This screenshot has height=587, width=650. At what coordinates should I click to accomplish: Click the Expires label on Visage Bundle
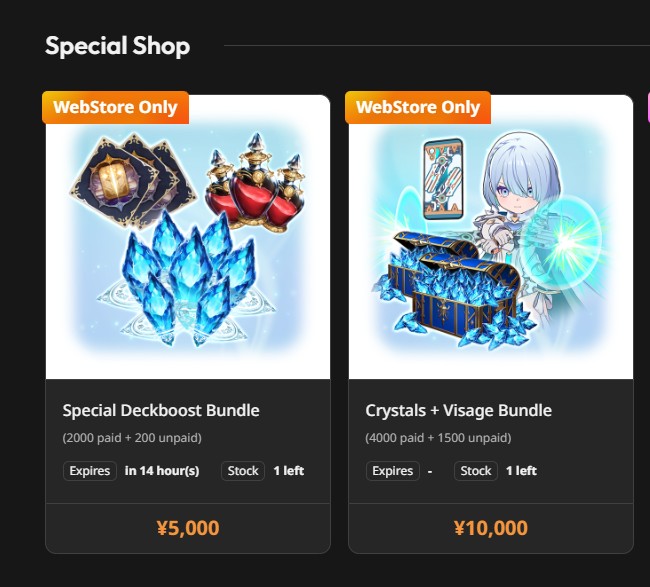pyautogui.click(x=393, y=471)
